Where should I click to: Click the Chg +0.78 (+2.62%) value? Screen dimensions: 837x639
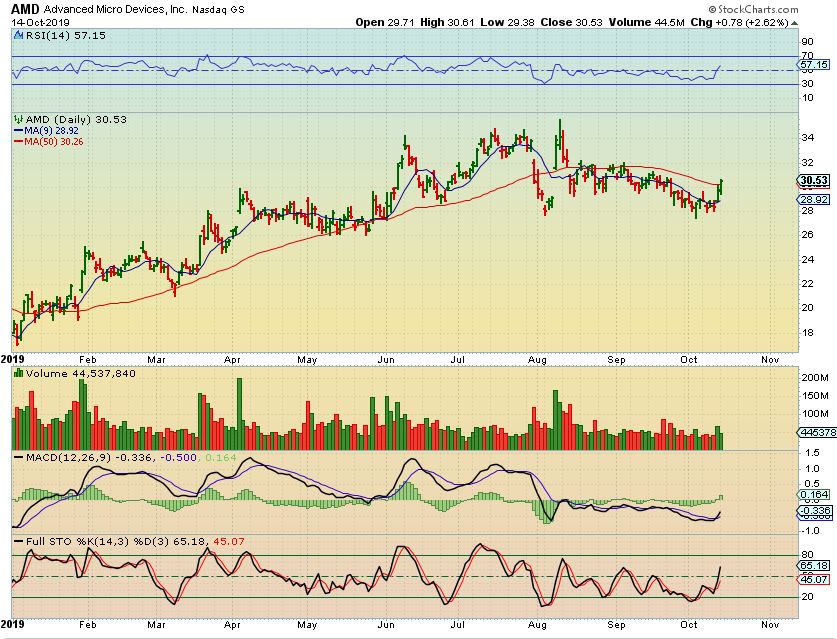(739, 22)
